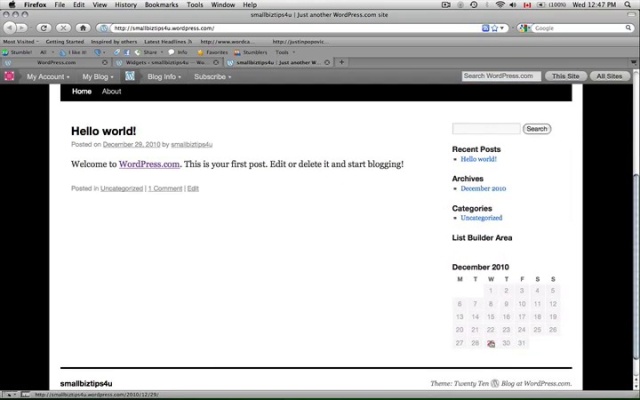This screenshot has width=640, height=400.
Task: Open the Stumblers toolbar button
Action: pyautogui.click(x=251, y=52)
